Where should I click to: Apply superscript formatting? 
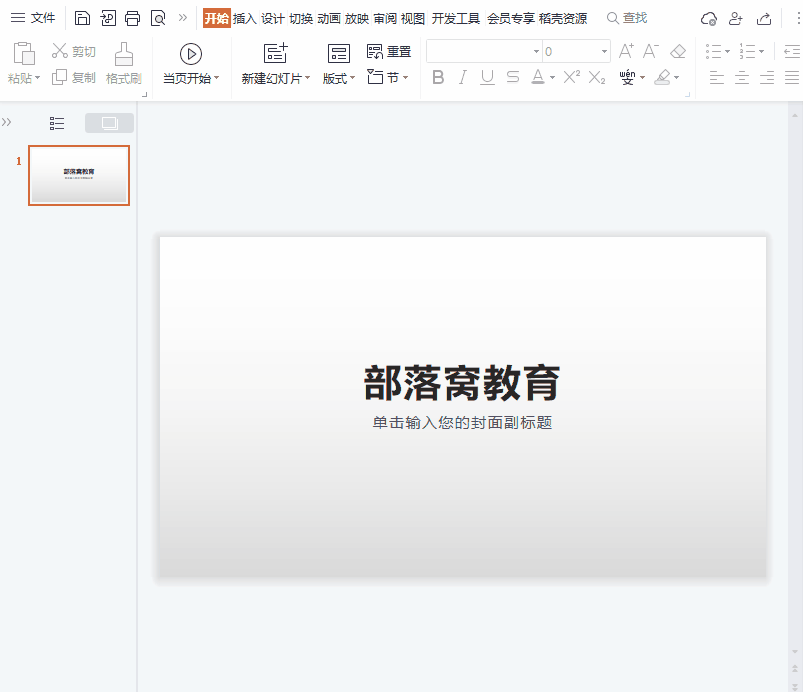(570, 75)
